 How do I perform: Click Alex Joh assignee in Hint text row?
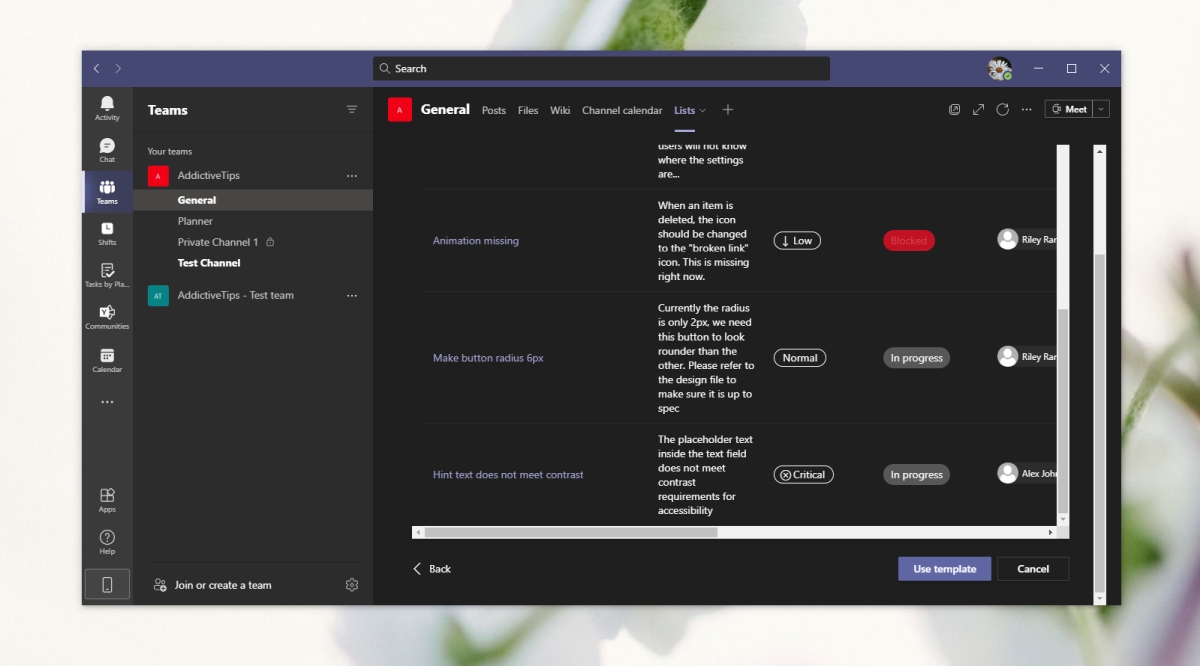click(x=1027, y=474)
